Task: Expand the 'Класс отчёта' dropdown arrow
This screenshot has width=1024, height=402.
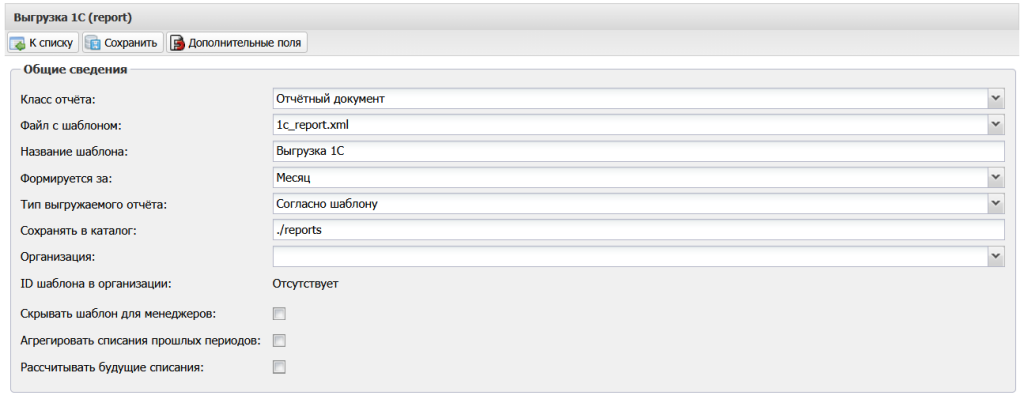Action: coord(995,98)
